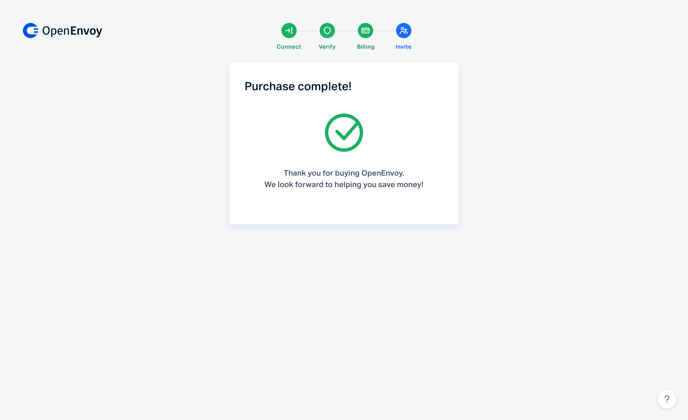This screenshot has height=420, width=688.
Task: Click the thin "Open" part of the logo wordmark
Action: 56,31
